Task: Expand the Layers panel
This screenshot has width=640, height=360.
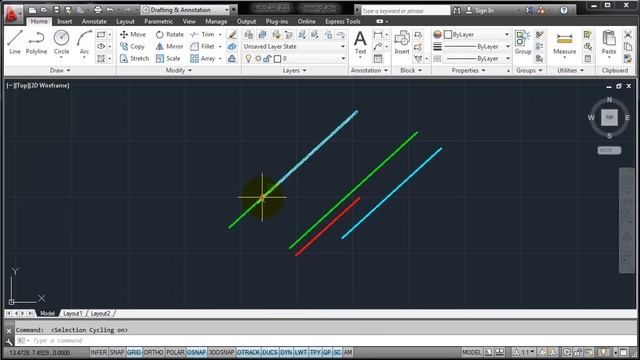Action: click(x=294, y=71)
